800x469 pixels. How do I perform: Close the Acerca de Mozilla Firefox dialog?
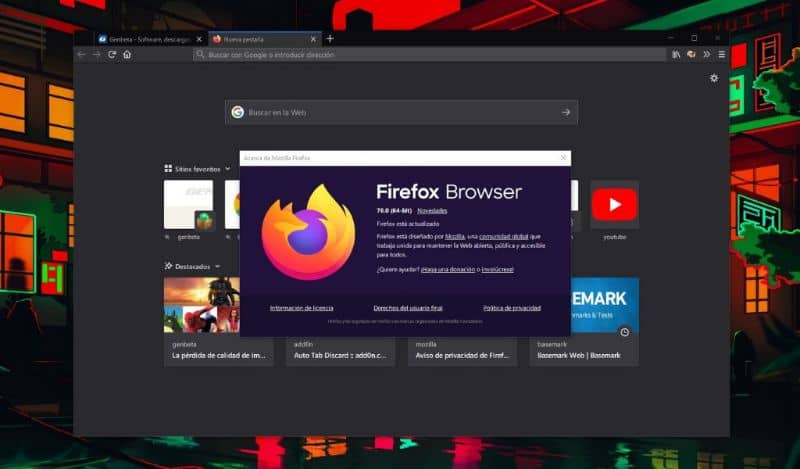[x=563, y=158]
